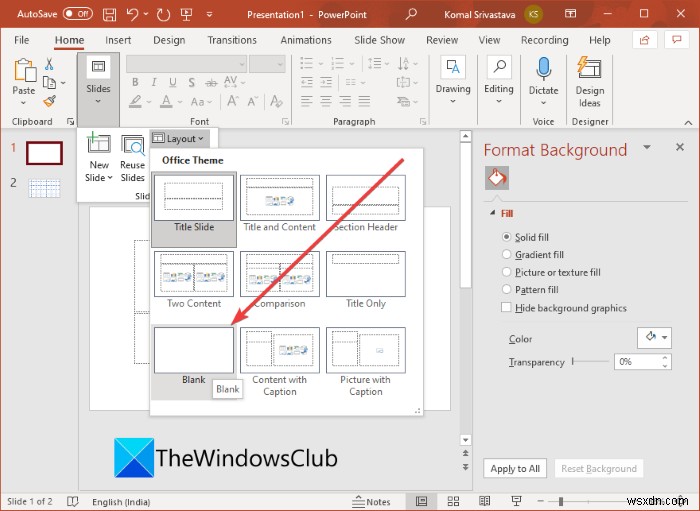Open Comments pane icon
Screen dimensions: 700x511
click(x=677, y=40)
